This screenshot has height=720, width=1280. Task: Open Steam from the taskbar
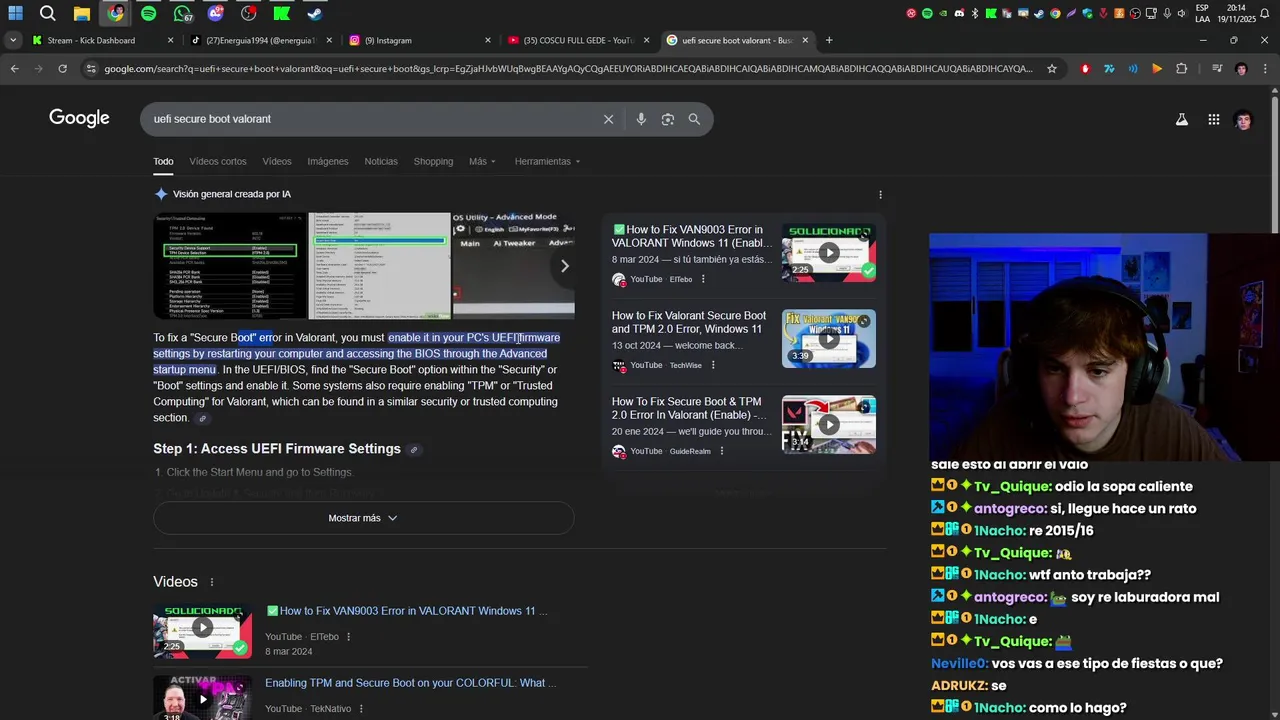coord(315,14)
